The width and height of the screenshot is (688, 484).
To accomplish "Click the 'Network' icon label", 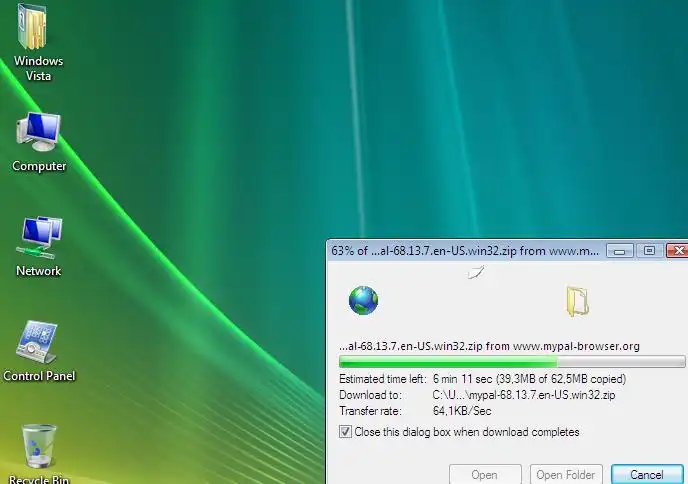I will click(x=39, y=271).
